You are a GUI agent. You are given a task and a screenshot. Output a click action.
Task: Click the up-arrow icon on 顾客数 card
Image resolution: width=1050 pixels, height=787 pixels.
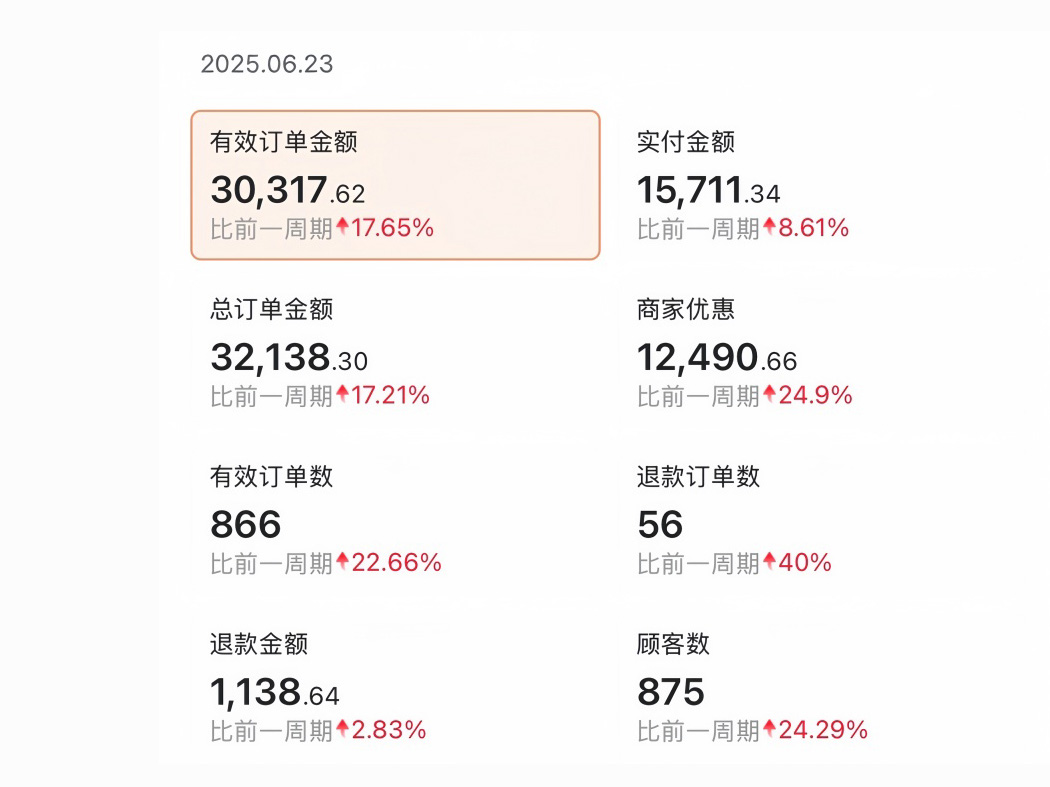pos(770,729)
